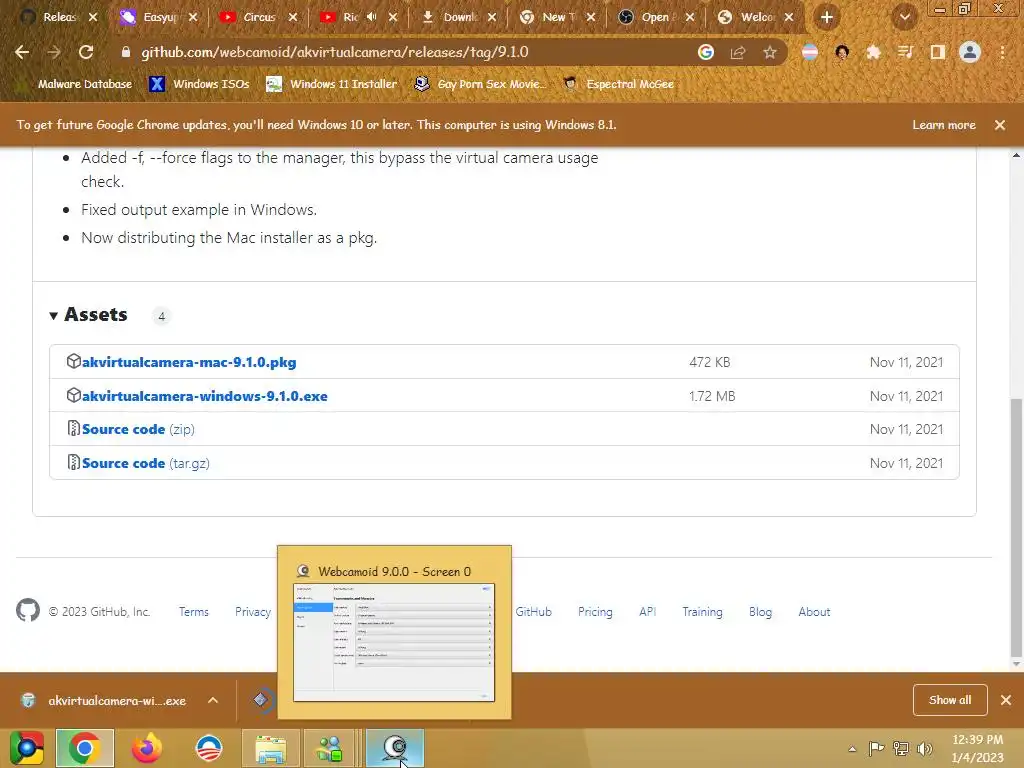
Task: Click Show all downloads button
Action: pos(950,700)
